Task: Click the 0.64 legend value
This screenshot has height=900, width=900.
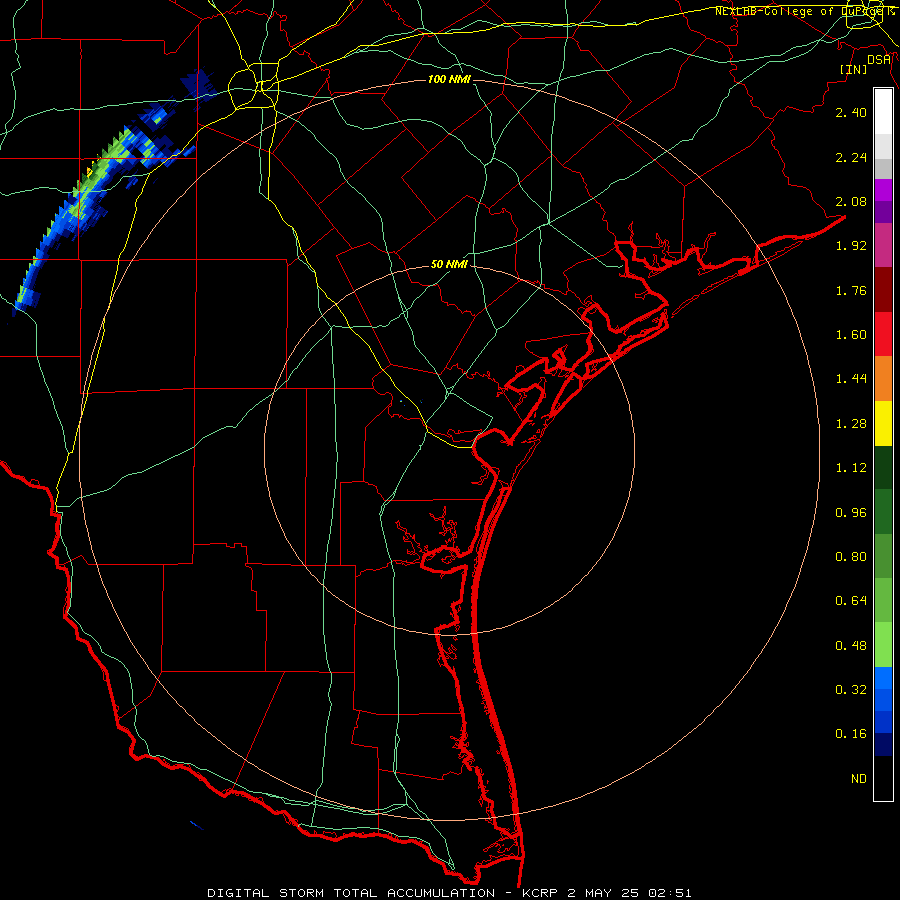Action: coord(851,601)
